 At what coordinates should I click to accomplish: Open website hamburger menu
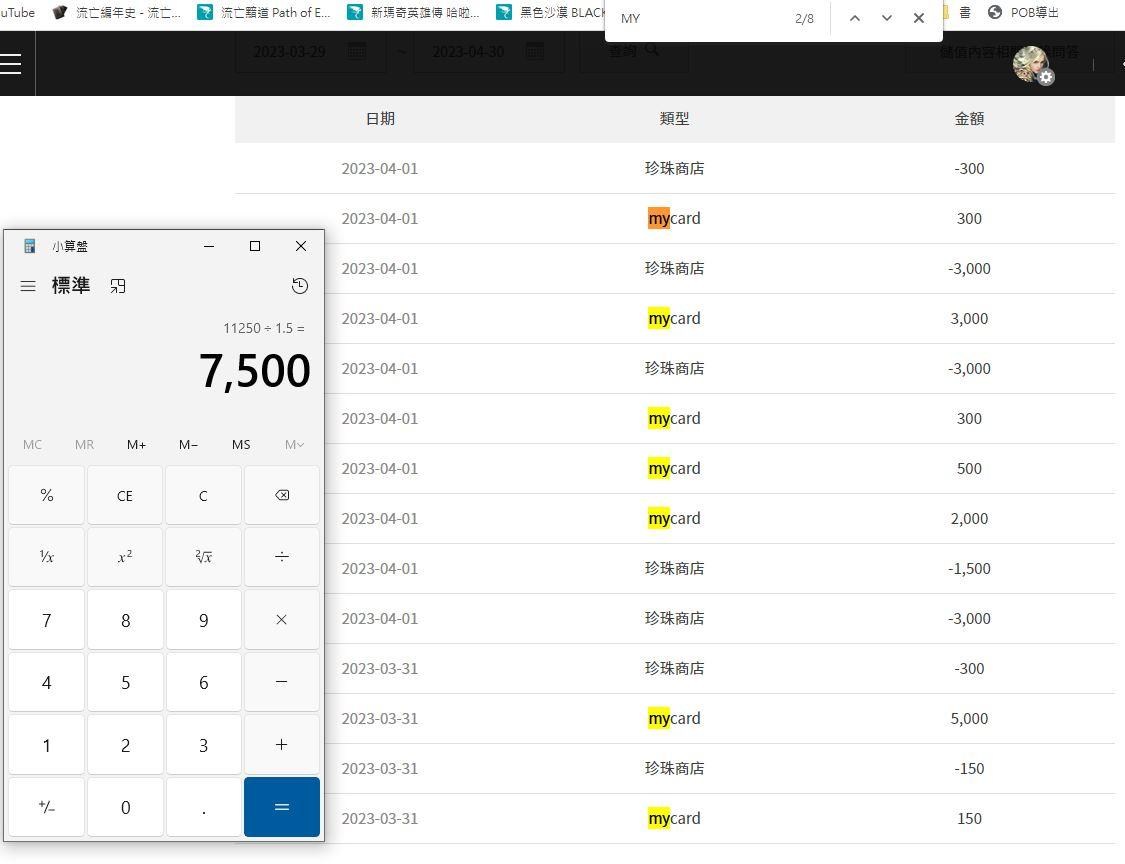(x=11, y=64)
